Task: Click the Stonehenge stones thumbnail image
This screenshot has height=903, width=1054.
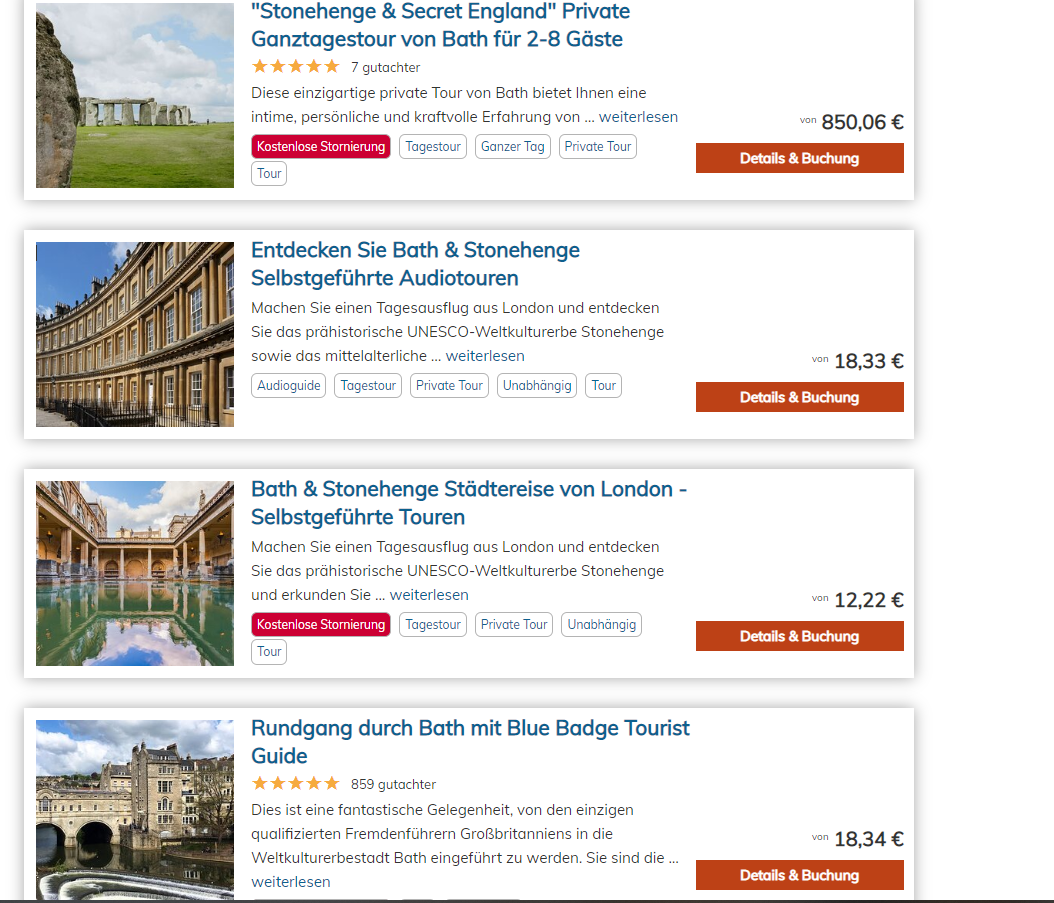Action: pyautogui.click(x=135, y=95)
